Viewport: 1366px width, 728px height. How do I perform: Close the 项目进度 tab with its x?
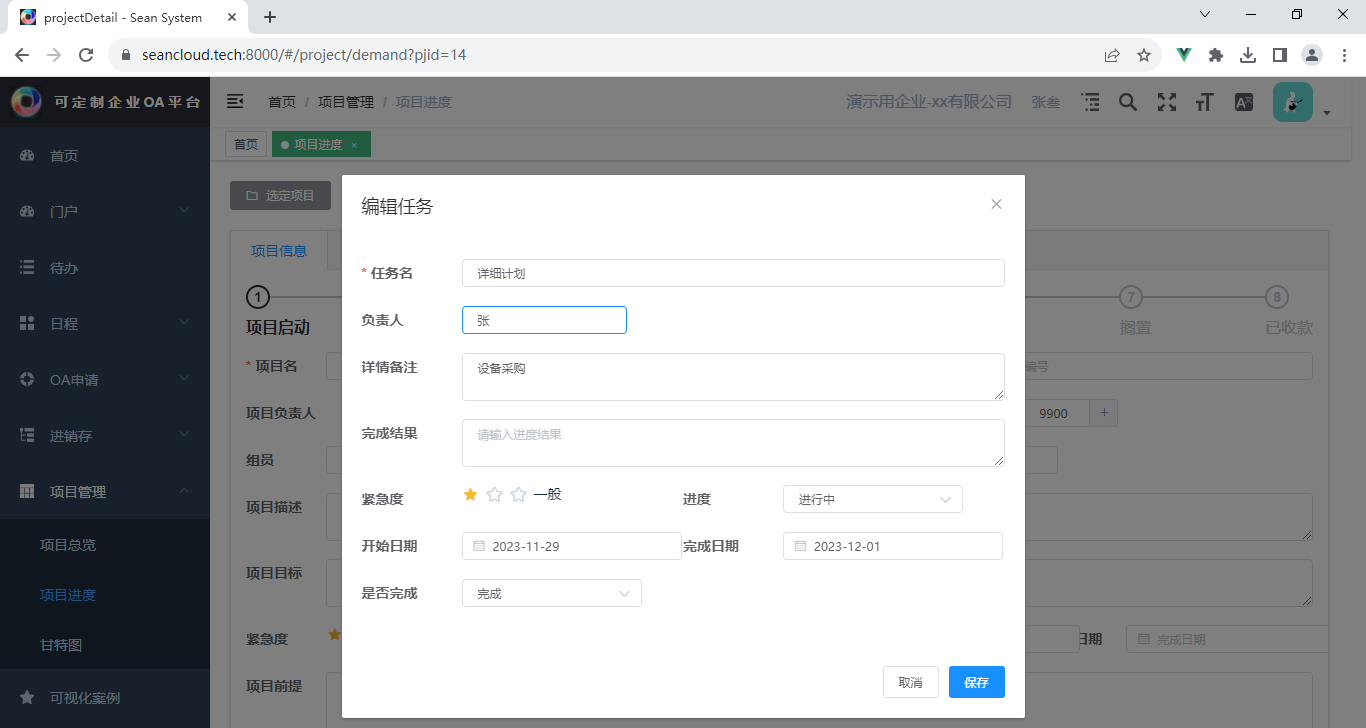pos(354,145)
